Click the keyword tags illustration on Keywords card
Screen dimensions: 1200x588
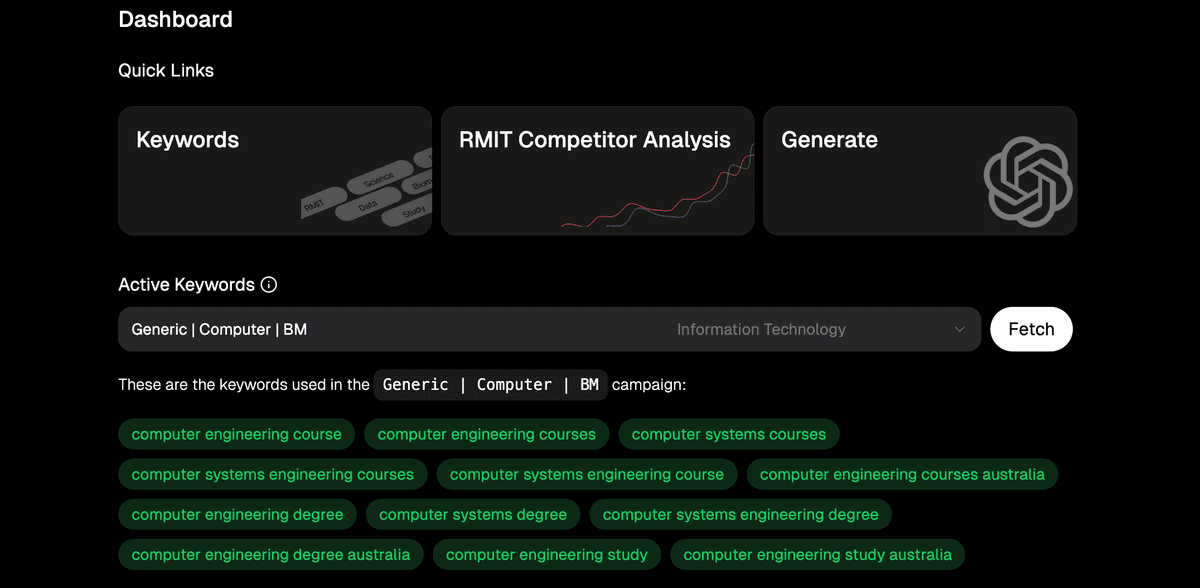(x=367, y=192)
